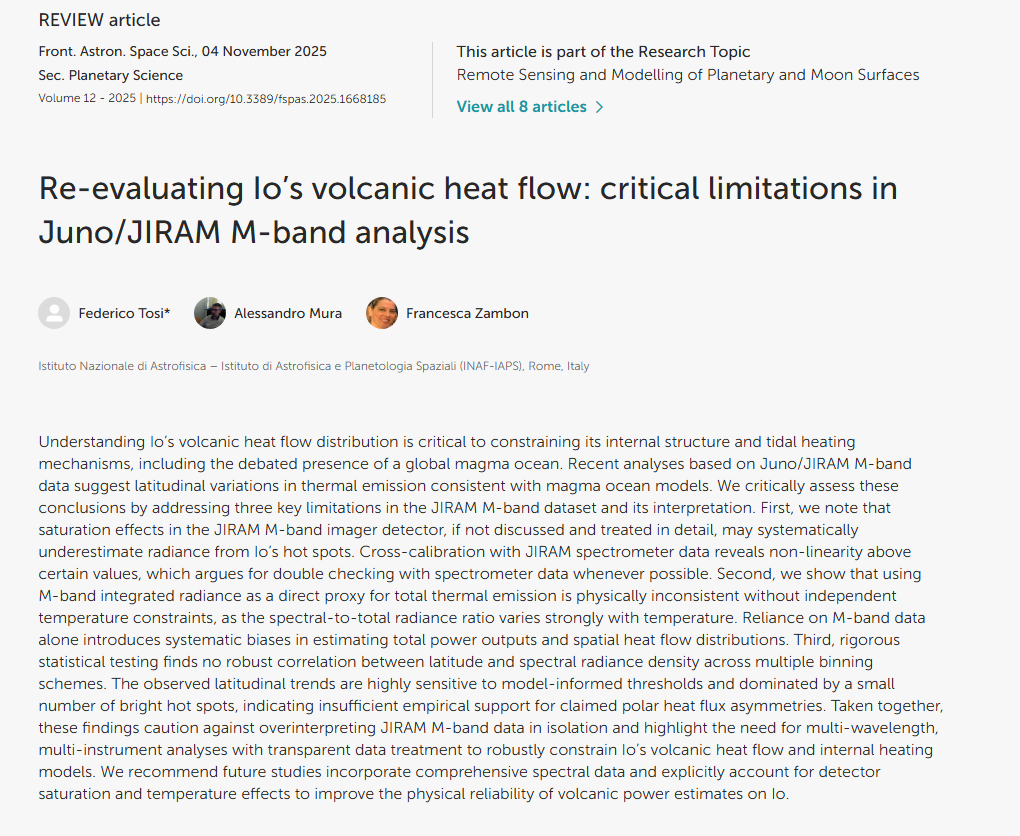Click the REVIEW article label
This screenshot has width=1020, height=836.
pyautogui.click(x=99, y=20)
